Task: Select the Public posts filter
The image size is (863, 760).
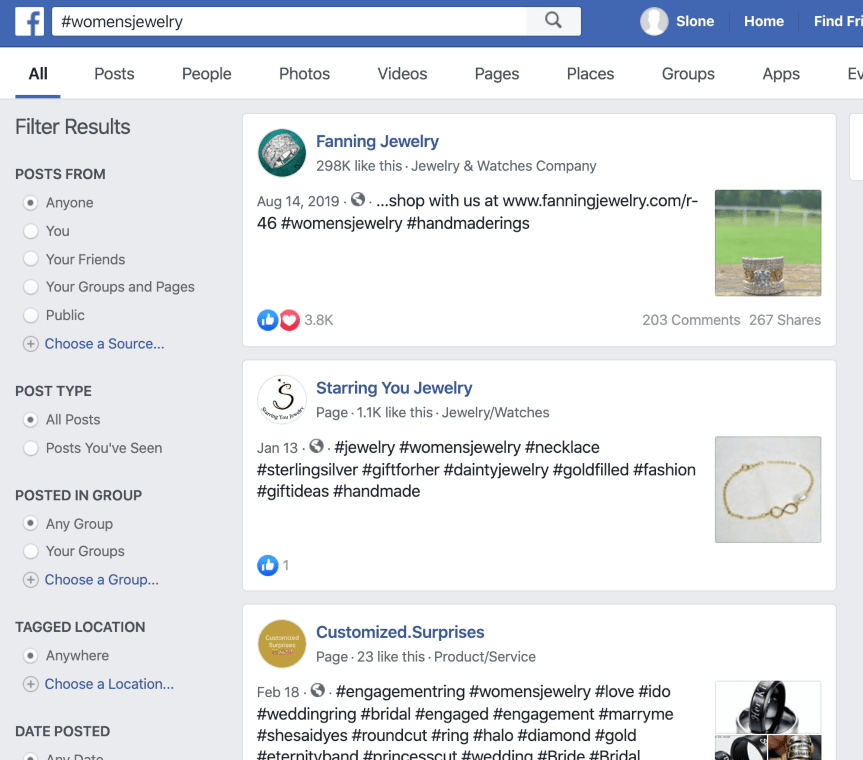Action: point(31,315)
